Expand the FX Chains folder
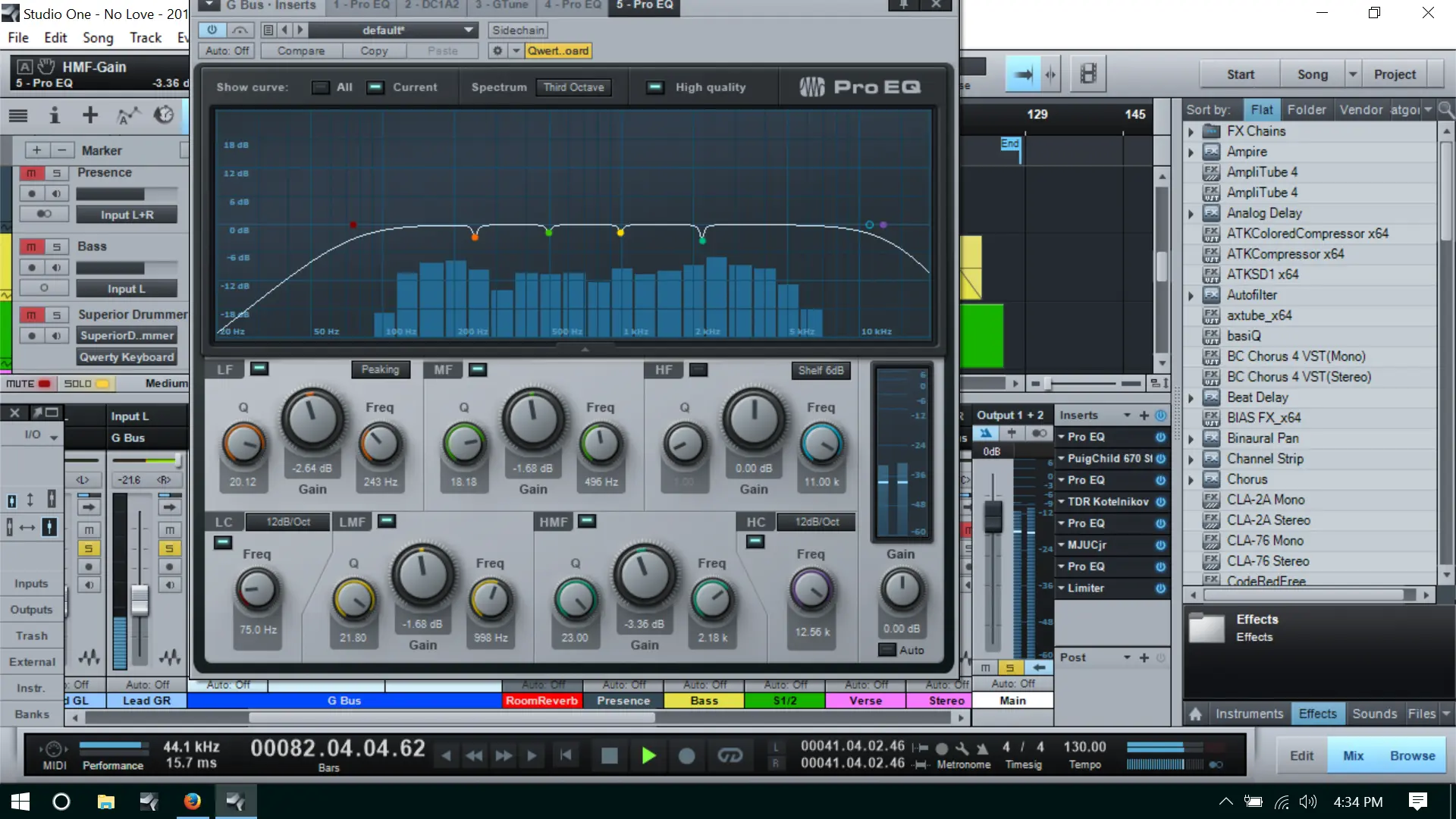This screenshot has height=819, width=1456. (1191, 131)
